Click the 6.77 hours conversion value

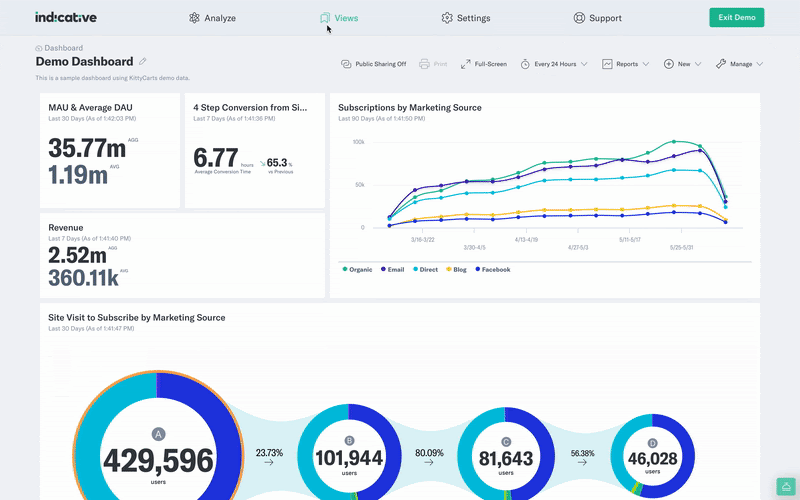216,158
